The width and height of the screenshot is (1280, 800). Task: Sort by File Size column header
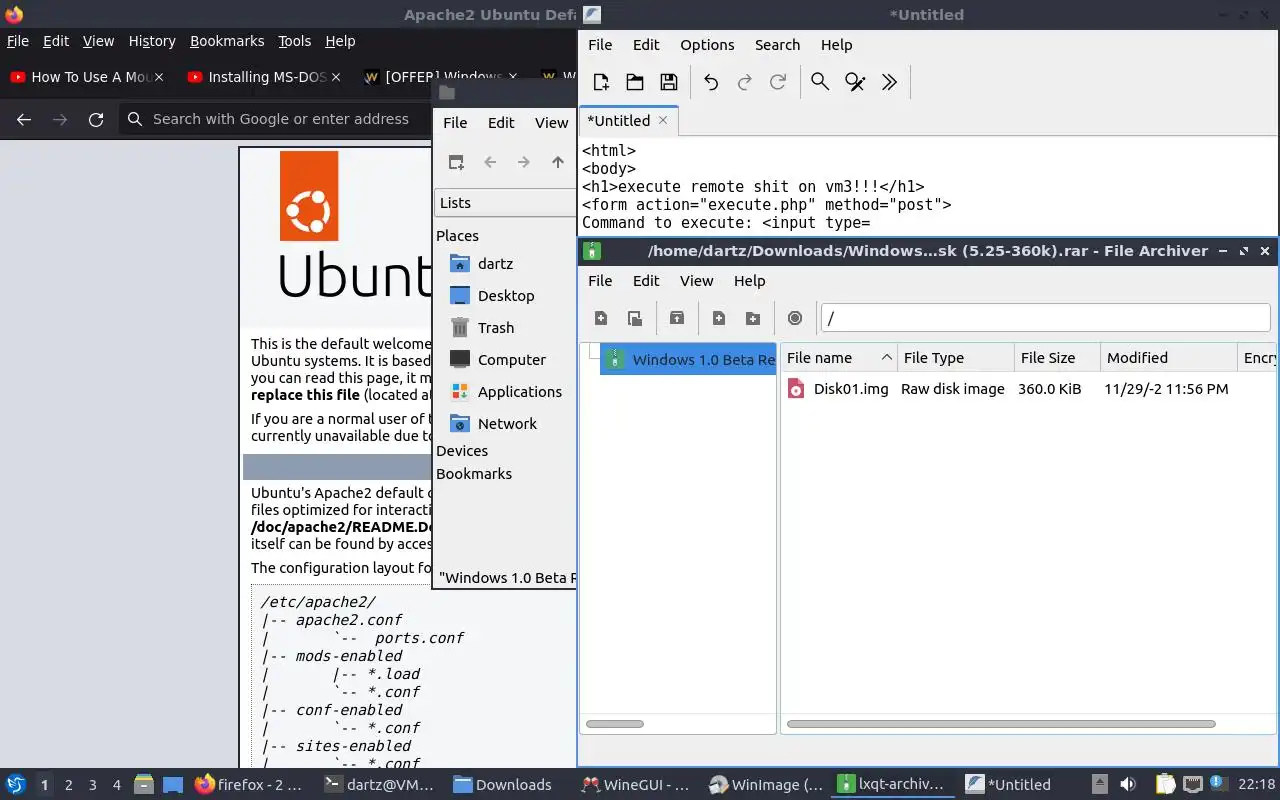point(1057,358)
